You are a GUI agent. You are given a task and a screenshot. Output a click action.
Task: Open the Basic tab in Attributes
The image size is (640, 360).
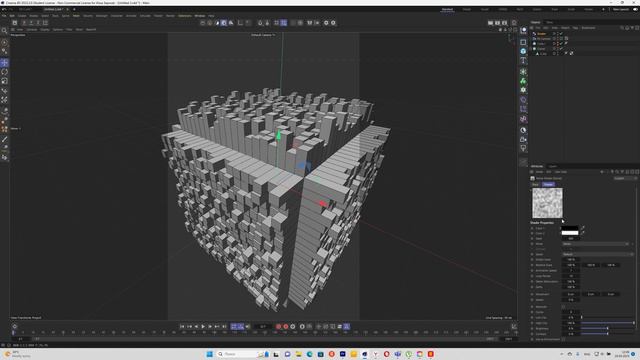[x=535, y=184]
